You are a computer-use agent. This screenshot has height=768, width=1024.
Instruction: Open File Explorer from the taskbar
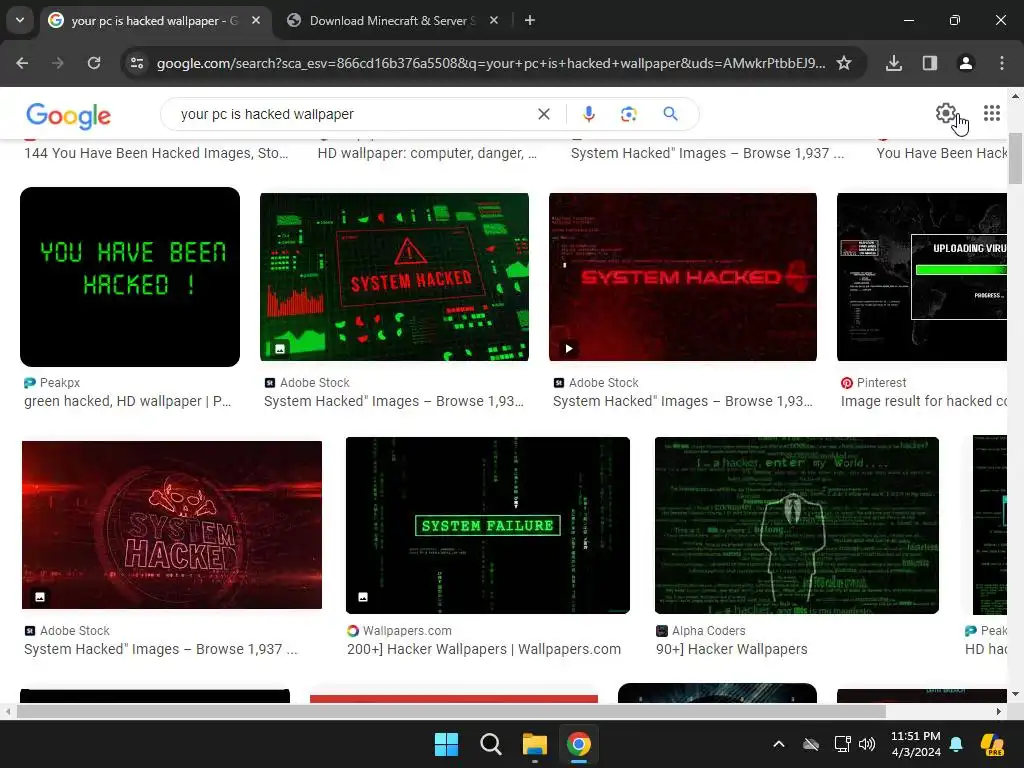[x=534, y=744]
